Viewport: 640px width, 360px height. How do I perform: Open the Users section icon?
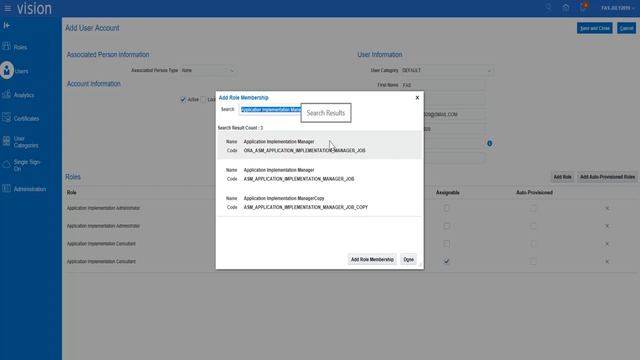tap(7, 70)
